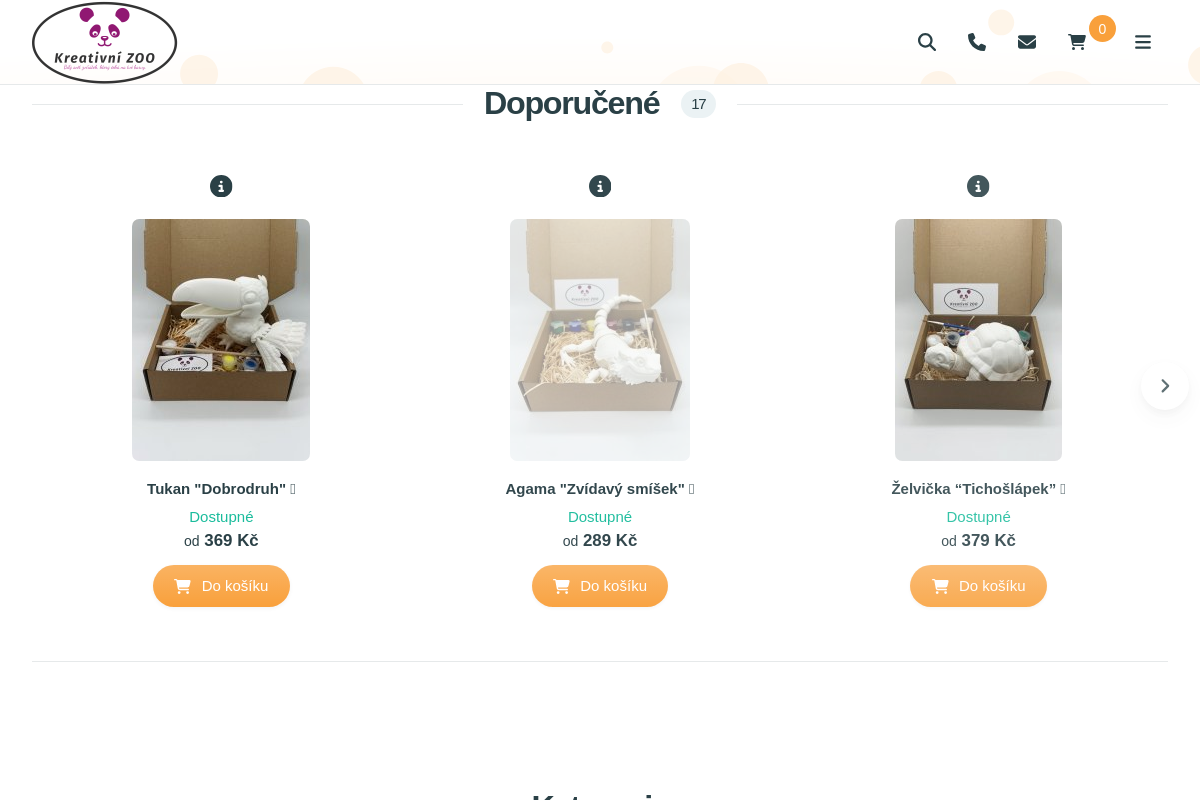This screenshot has height=800, width=1200.
Task: Open the email envelope icon
Action: (1027, 42)
